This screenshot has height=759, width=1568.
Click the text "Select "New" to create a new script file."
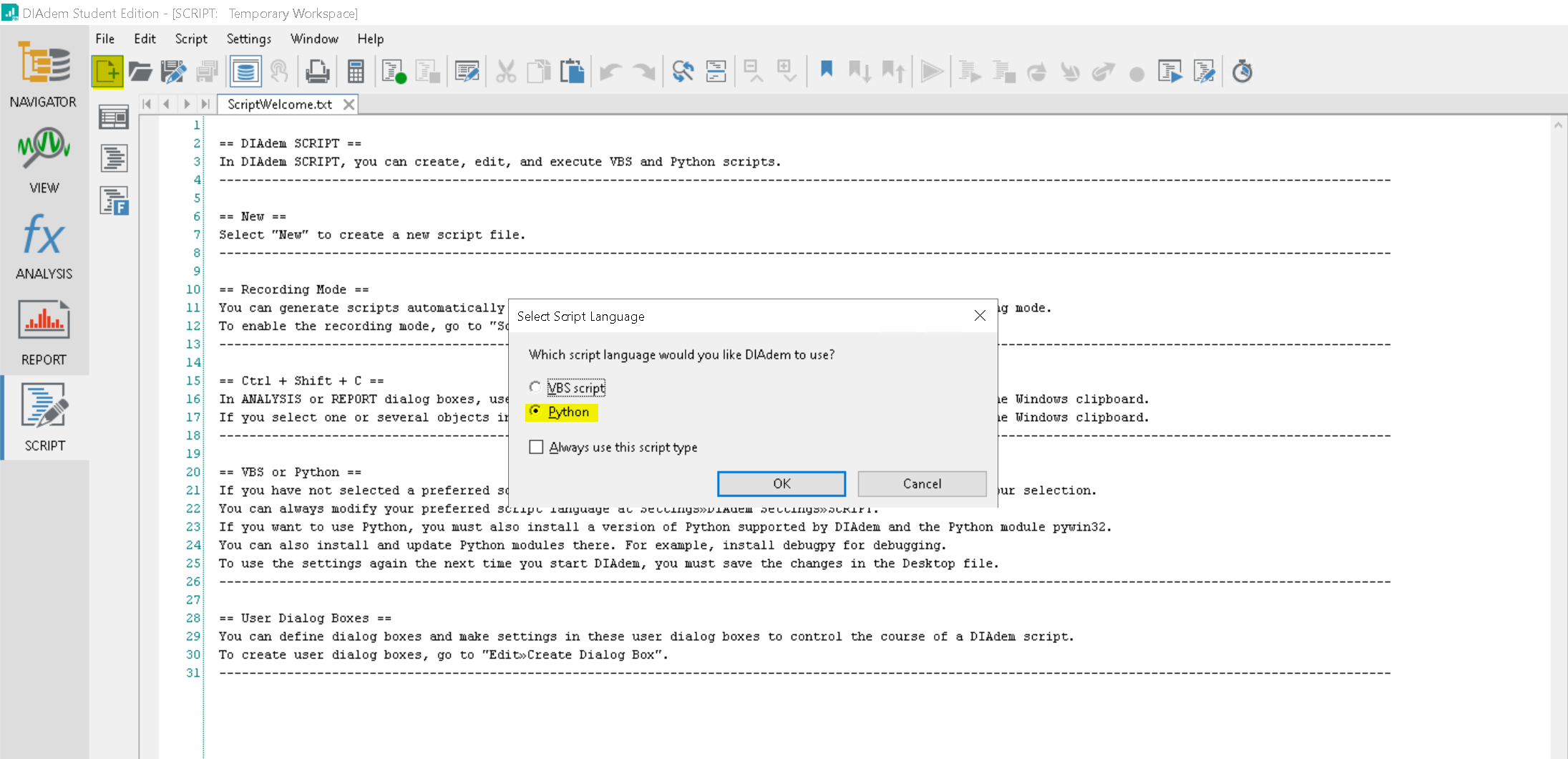point(372,235)
